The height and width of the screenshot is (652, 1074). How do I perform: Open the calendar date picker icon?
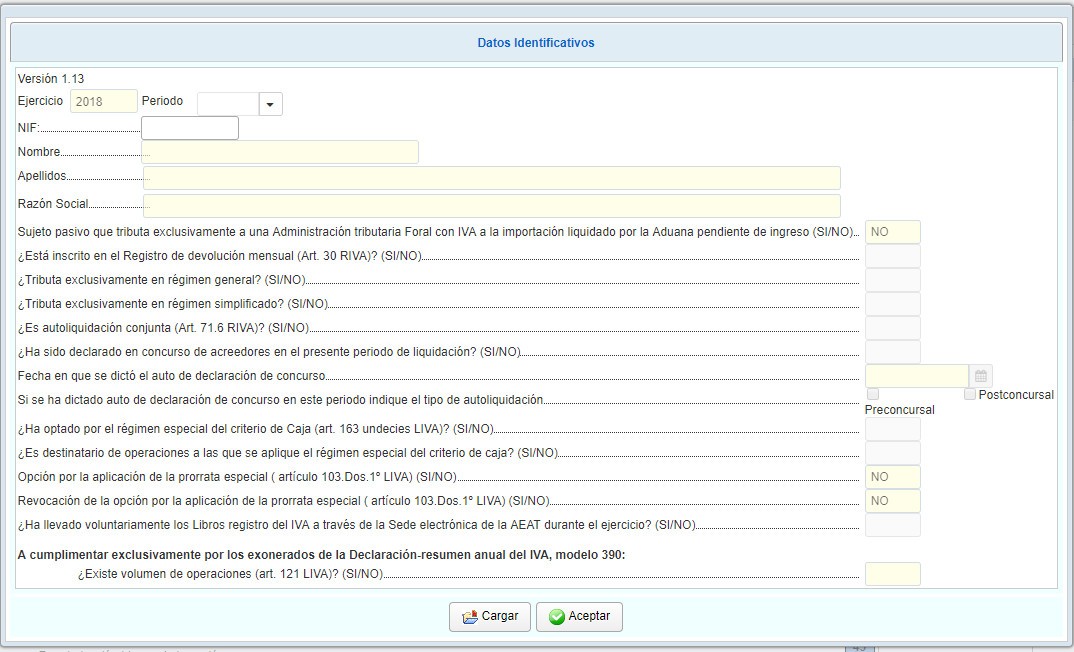pos(980,376)
